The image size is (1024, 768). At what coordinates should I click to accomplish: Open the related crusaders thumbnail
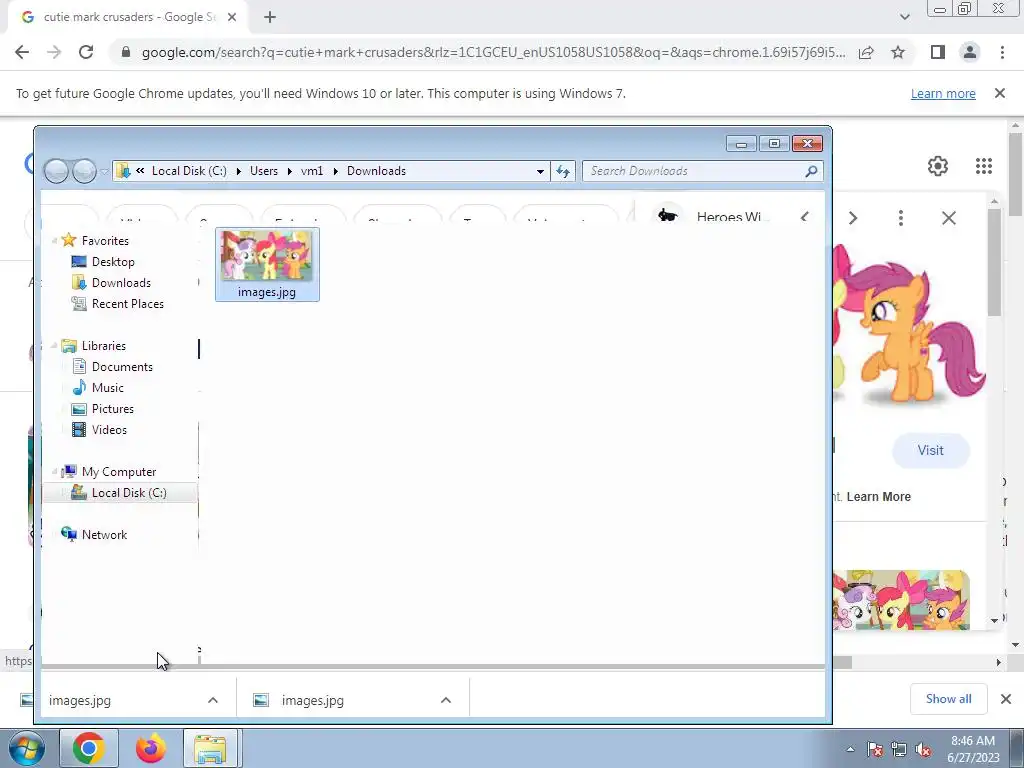coord(901,600)
